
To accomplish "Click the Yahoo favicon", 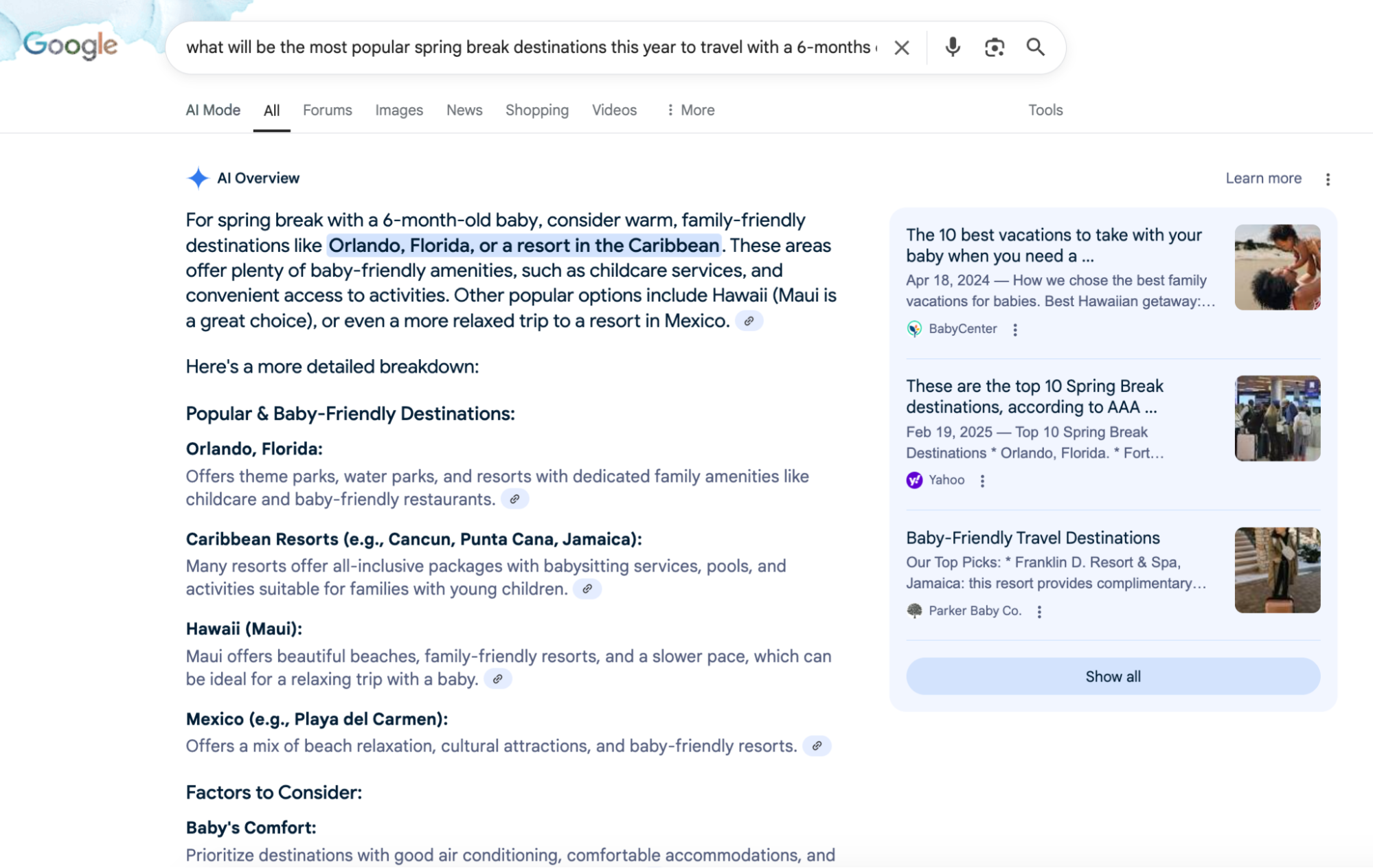I will (914, 480).
